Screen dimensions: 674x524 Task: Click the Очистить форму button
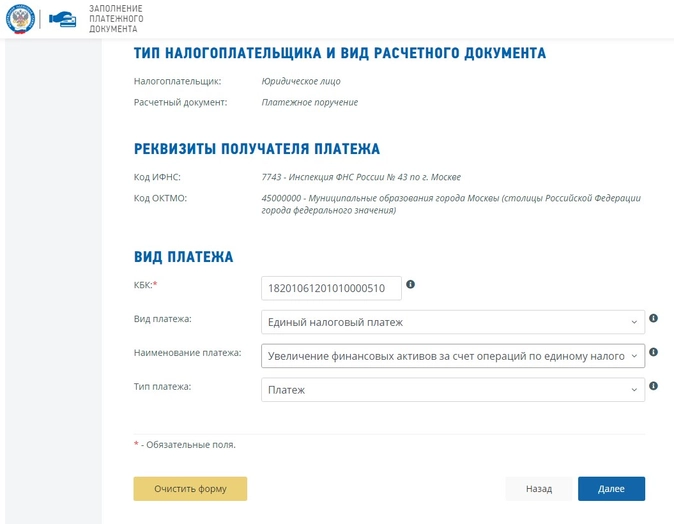(190, 489)
